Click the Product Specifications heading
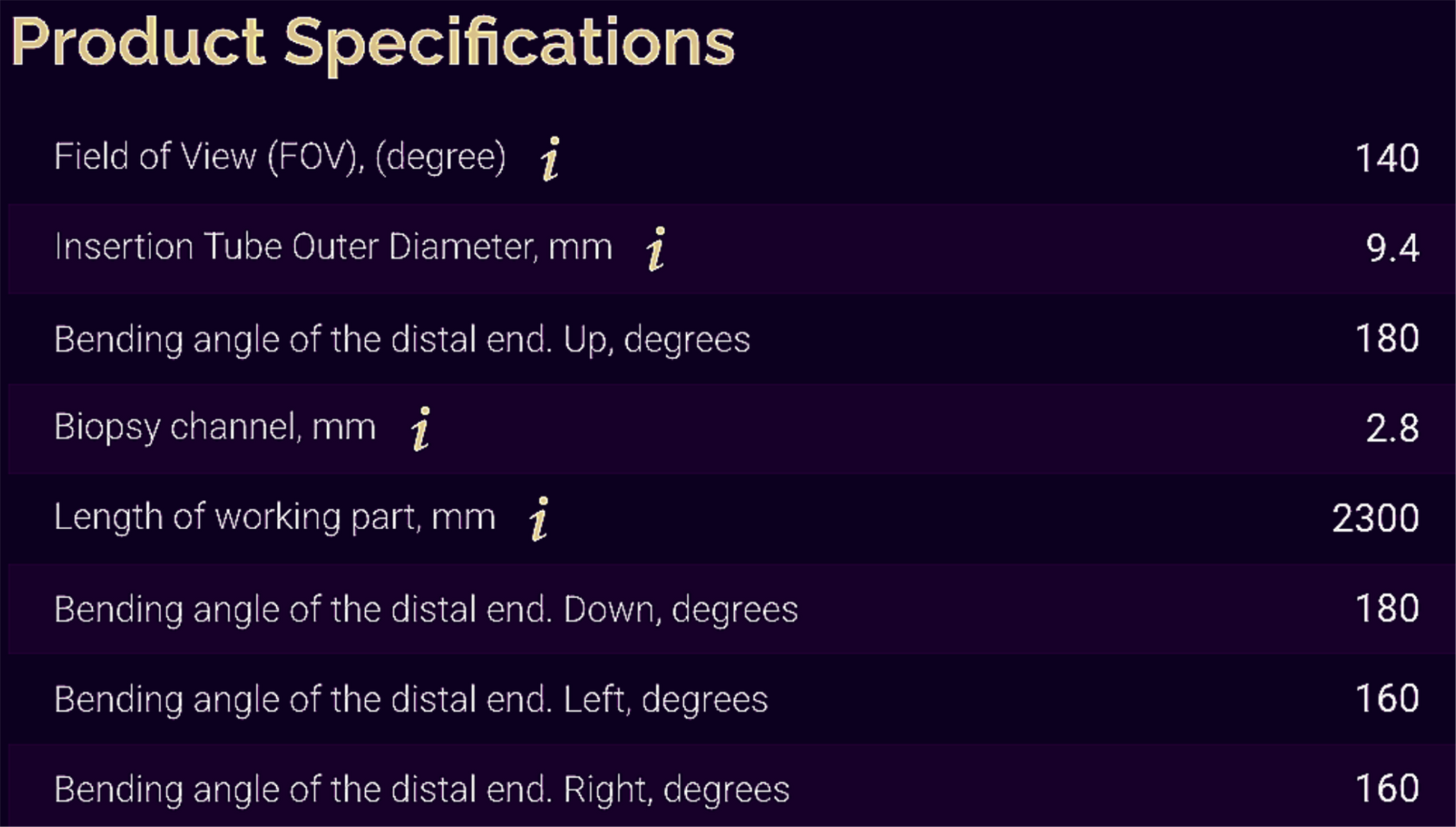Viewport: 1456px width, 827px height. pos(373,43)
